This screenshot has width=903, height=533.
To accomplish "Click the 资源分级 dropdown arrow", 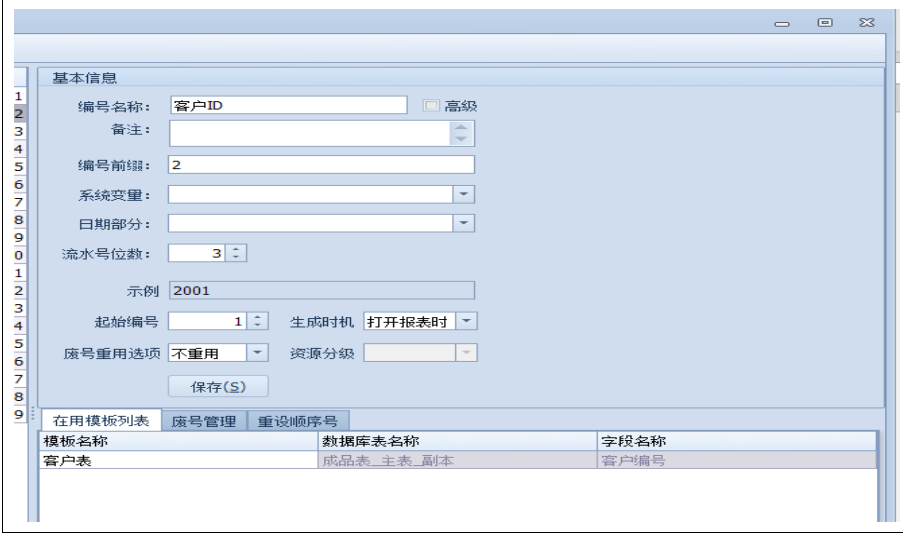I will [x=464, y=353].
